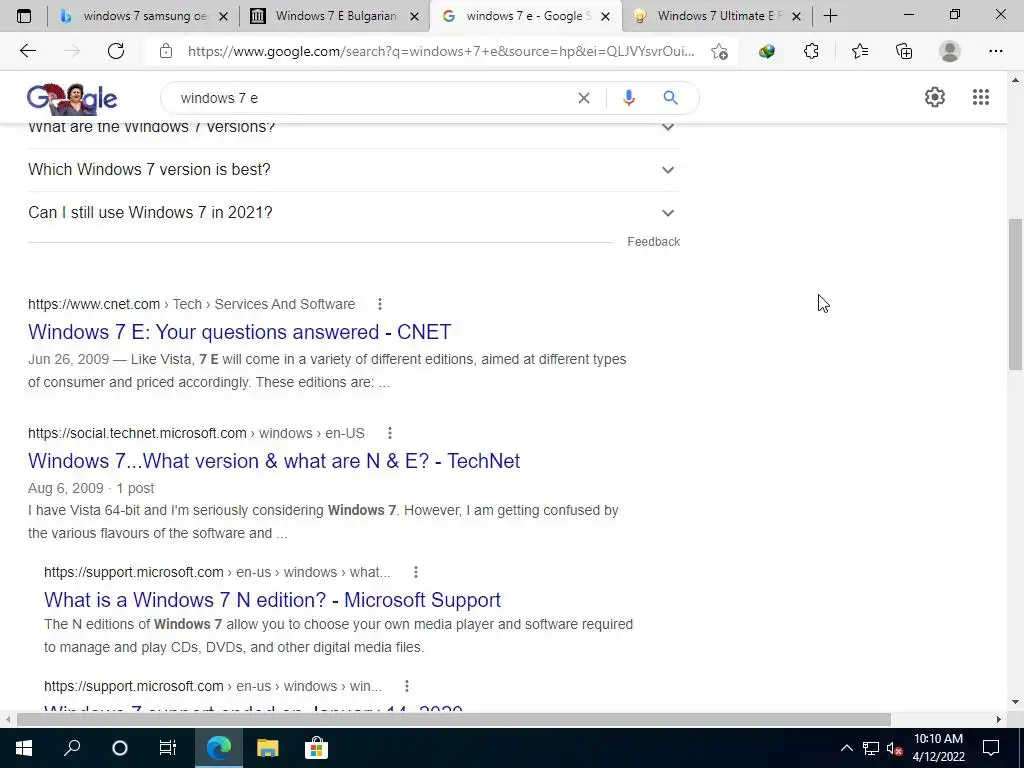Image resolution: width=1024 pixels, height=768 pixels.
Task: Clear the Google search box
Action: 584,98
